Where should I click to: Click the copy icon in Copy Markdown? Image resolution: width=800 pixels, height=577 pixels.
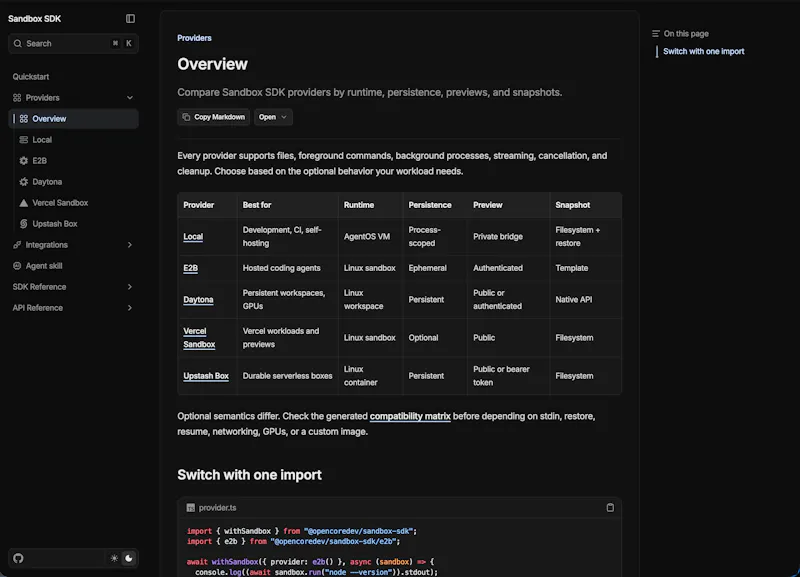(186, 117)
